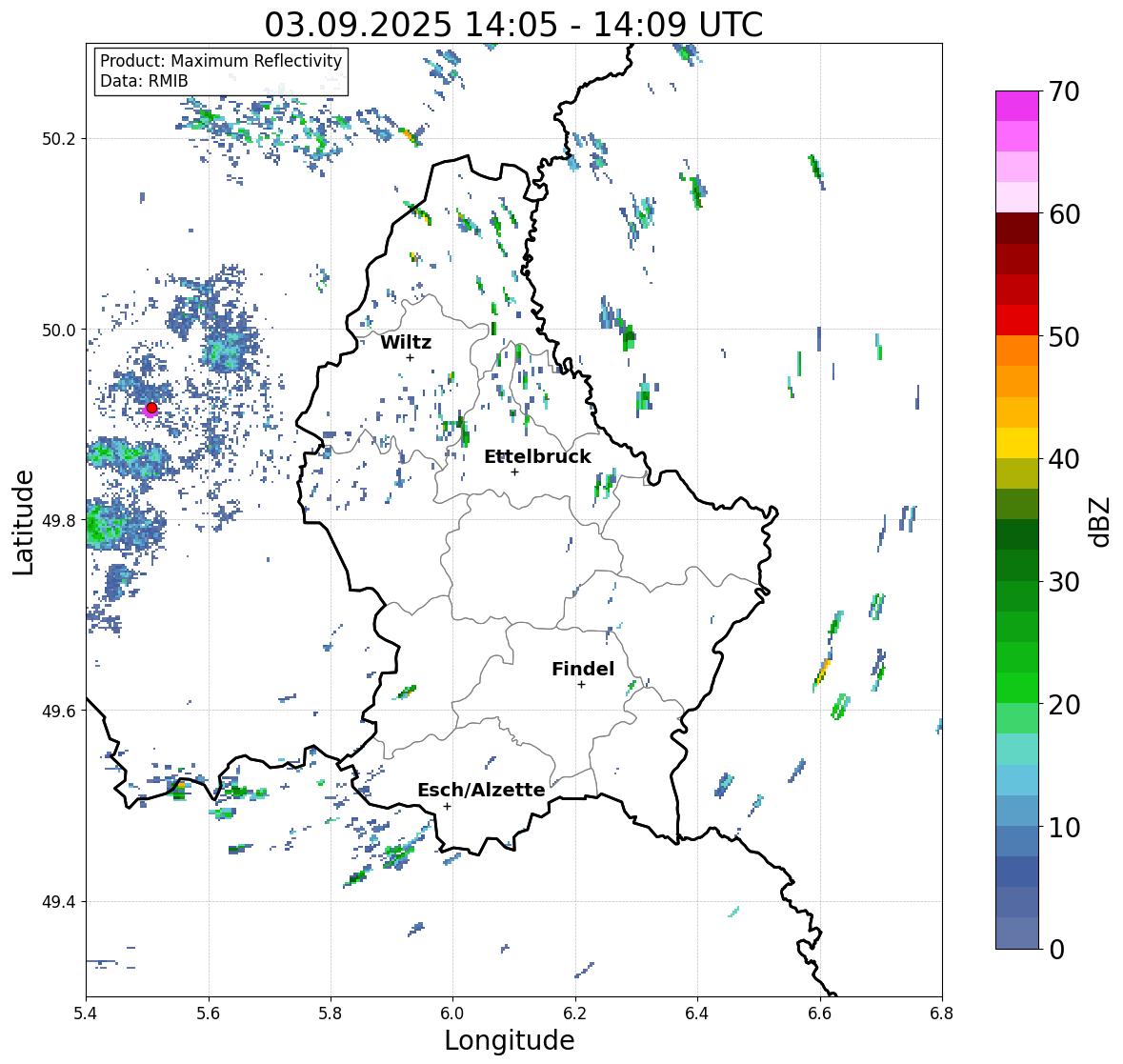
Task: Click the 30 label on the dBZ colorbar
Action: click(x=1064, y=581)
